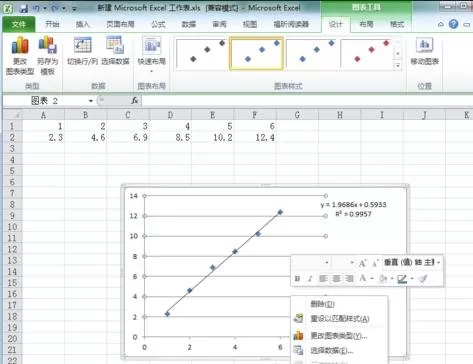Image resolution: width=473 pixels, height=364 pixels.
Task: Open chart element selector 垂直(值)轴 dropdown
Action: point(439,263)
